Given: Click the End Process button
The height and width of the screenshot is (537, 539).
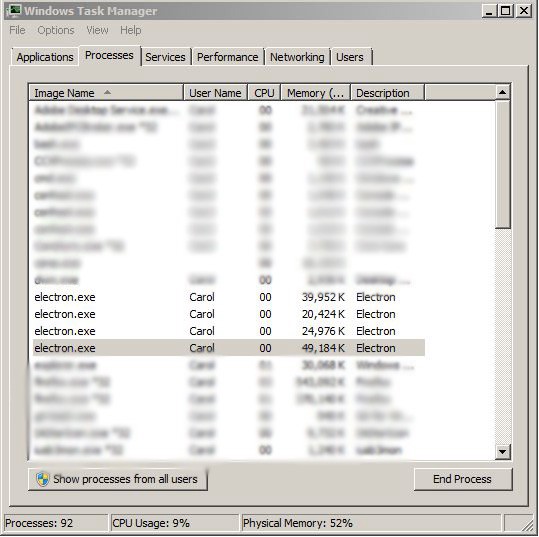Looking at the screenshot, I should [463, 479].
